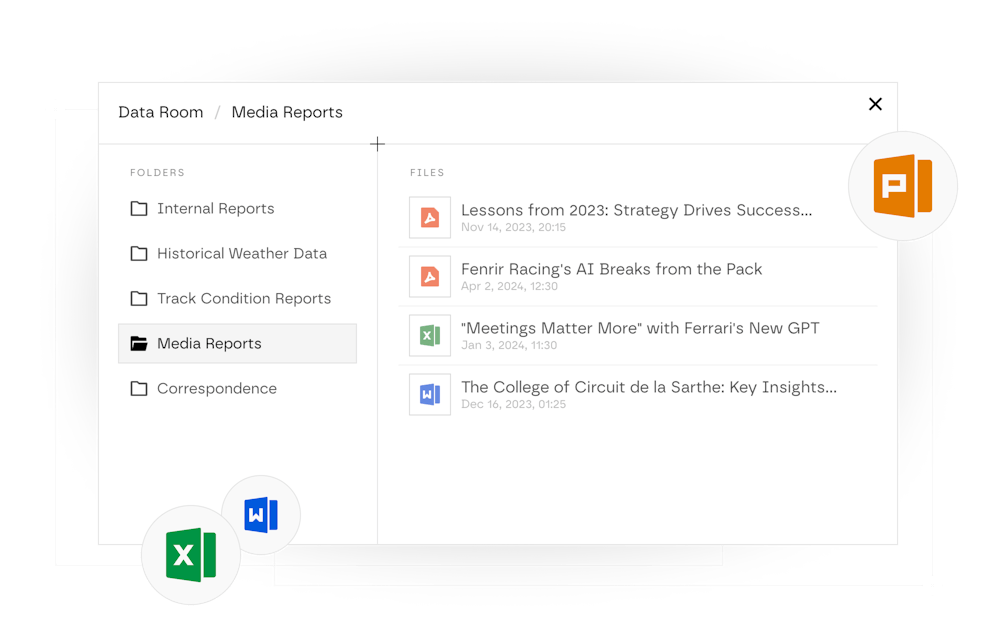This screenshot has width=1000, height=630.
Task: Click the open Media Reports folder icon
Action: tap(139, 344)
